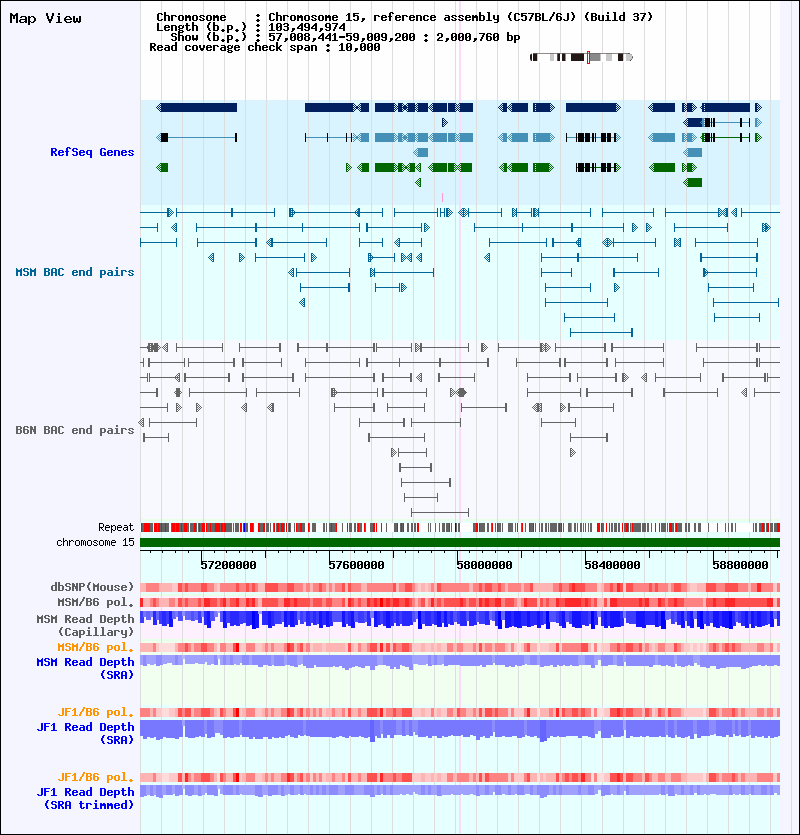Click the Read coverage check span text
The width and height of the screenshot is (800, 835).
(265, 47)
